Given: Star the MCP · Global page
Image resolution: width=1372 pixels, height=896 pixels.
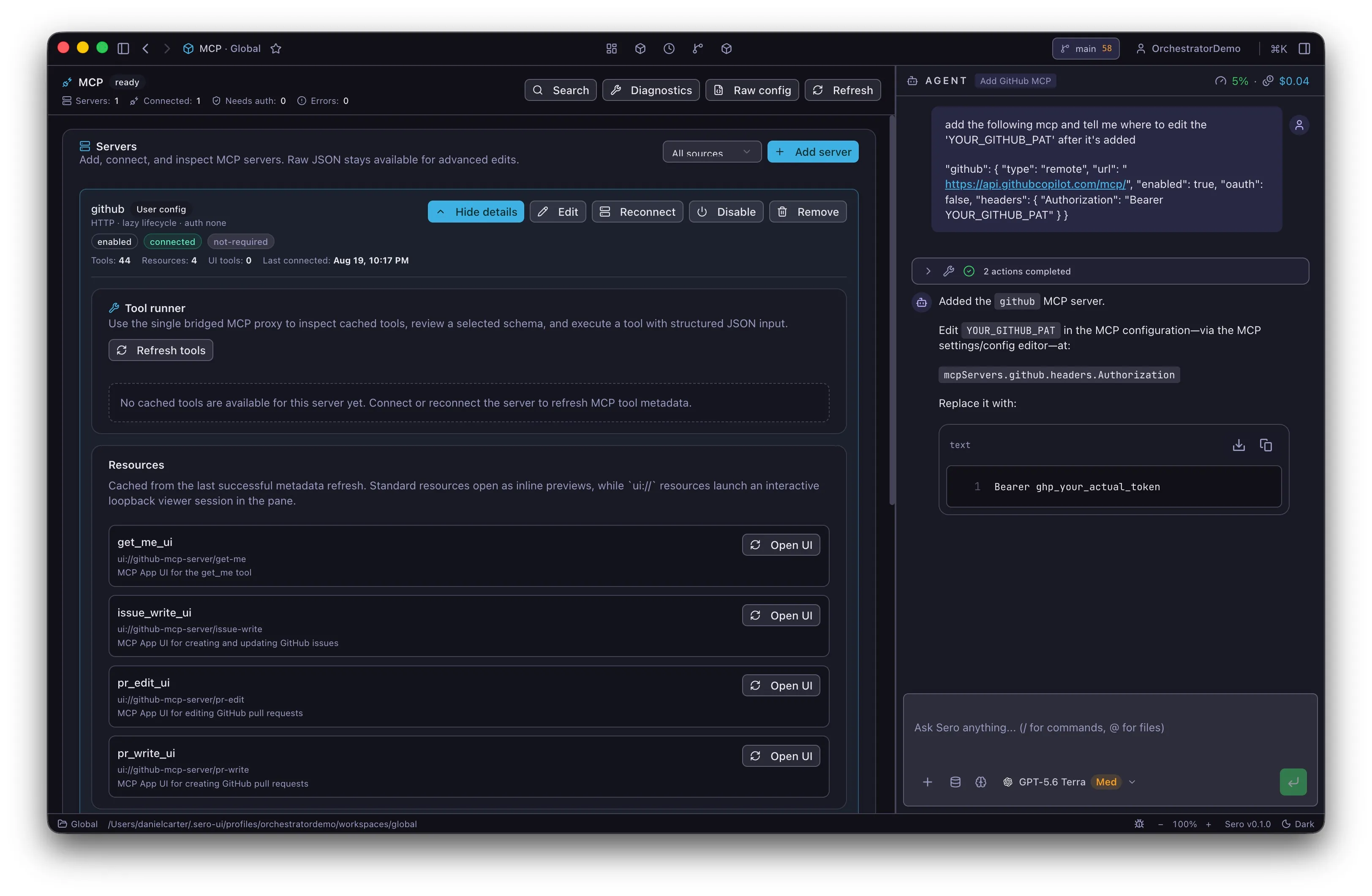Looking at the screenshot, I should coord(276,49).
